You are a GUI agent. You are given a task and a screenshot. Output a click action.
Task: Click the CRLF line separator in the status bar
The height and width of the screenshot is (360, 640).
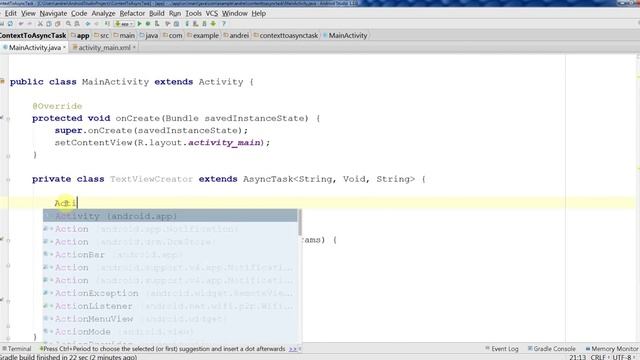pos(598,357)
